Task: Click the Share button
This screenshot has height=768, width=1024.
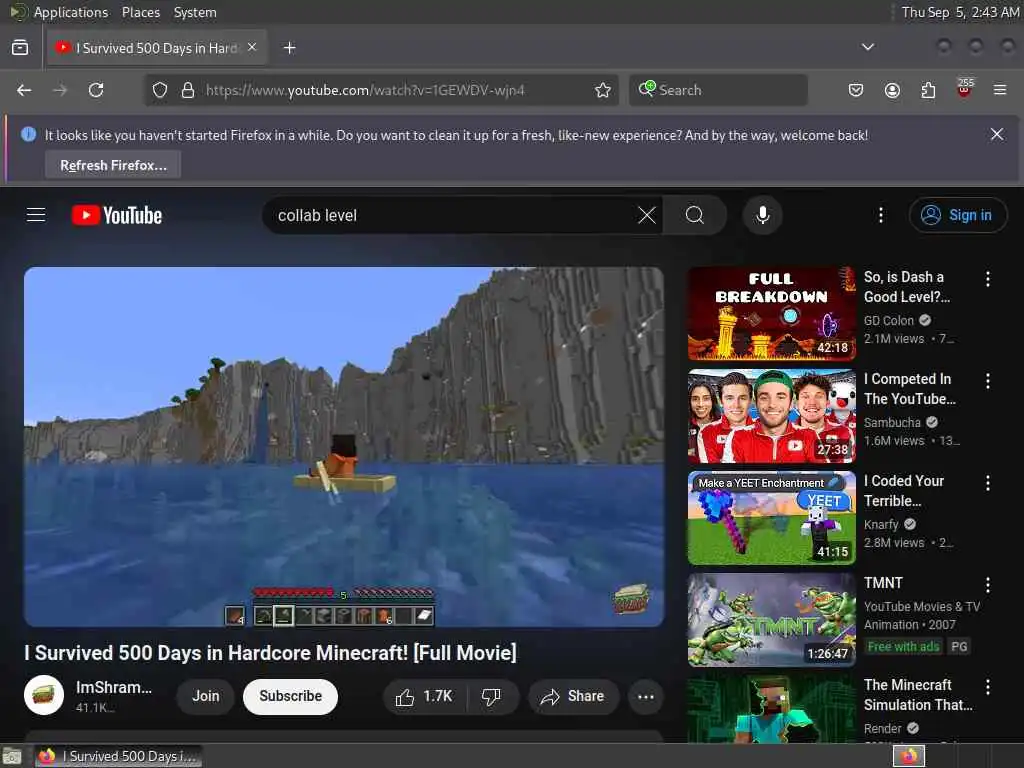Action: tap(571, 697)
